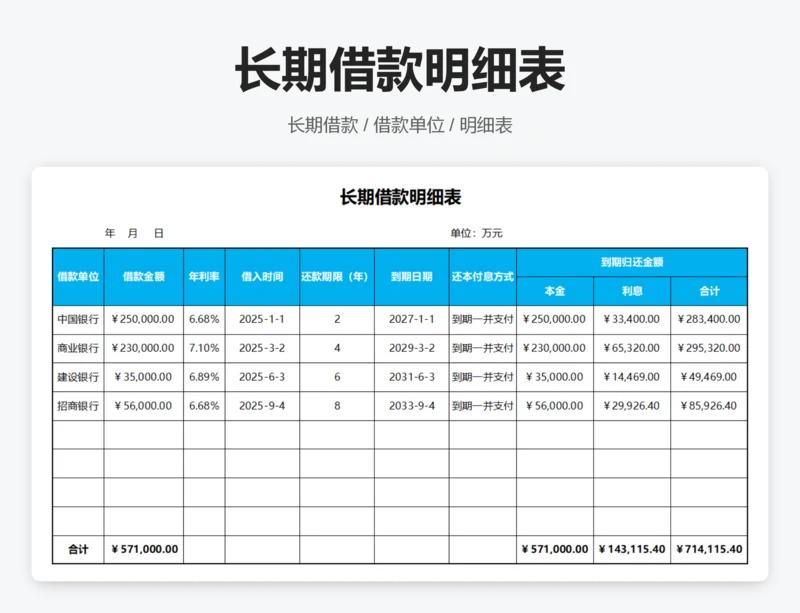Viewport: 800px width, 613px height.
Task: Click the 单位：万元 unit label
Action: click(476, 233)
